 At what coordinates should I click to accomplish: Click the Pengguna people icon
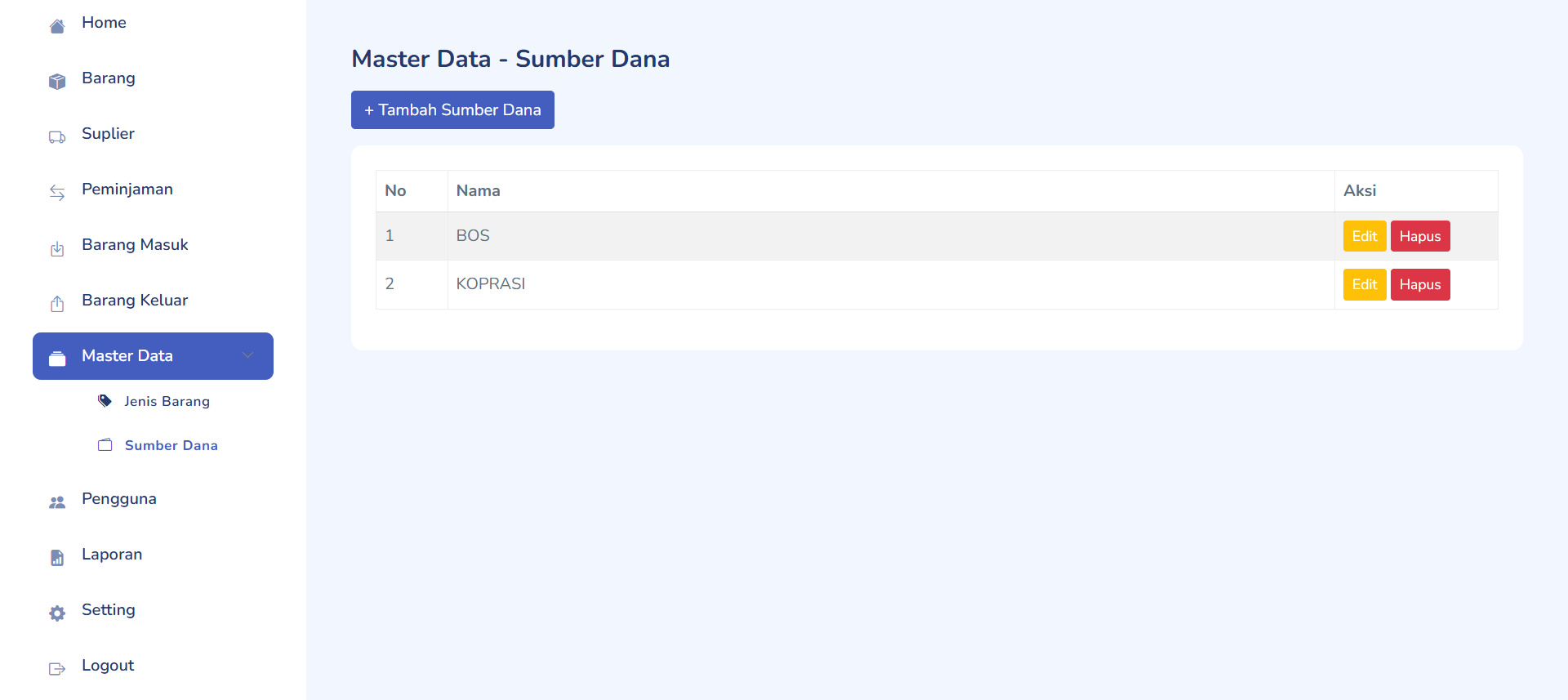coord(57,502)
